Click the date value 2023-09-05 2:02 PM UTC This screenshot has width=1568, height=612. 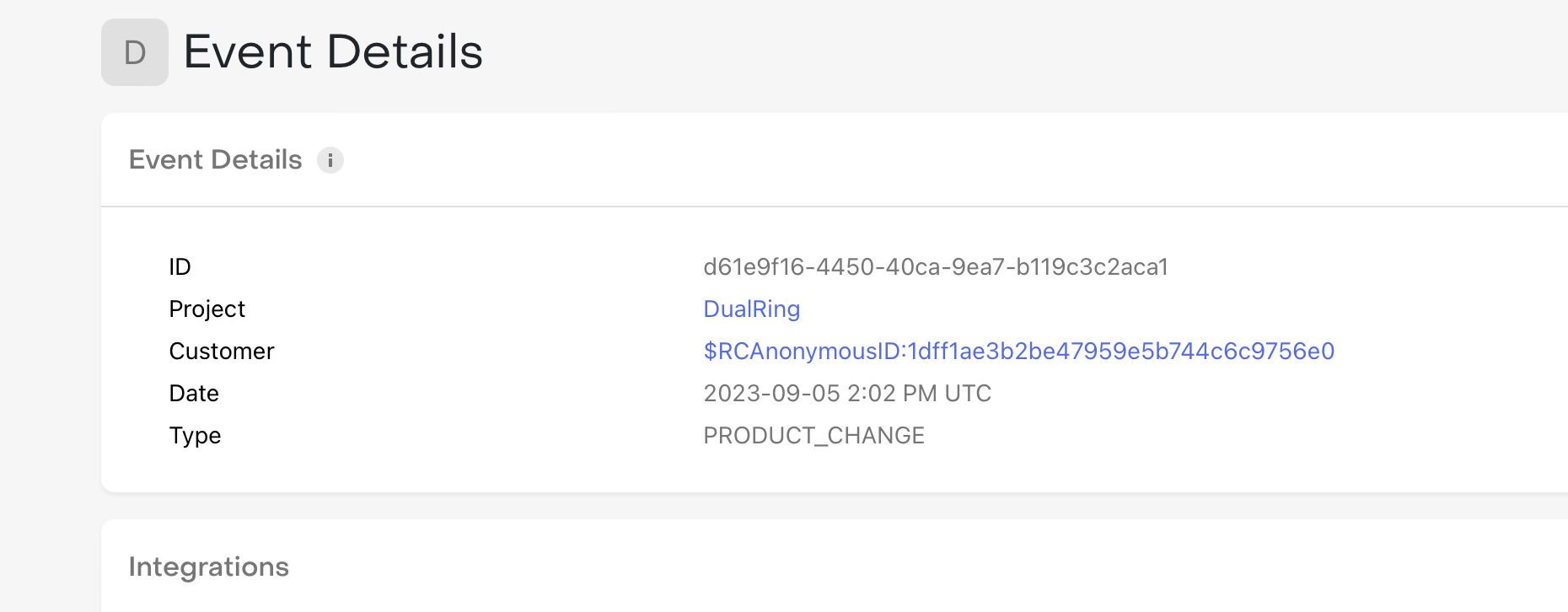[x=847, y=393]
